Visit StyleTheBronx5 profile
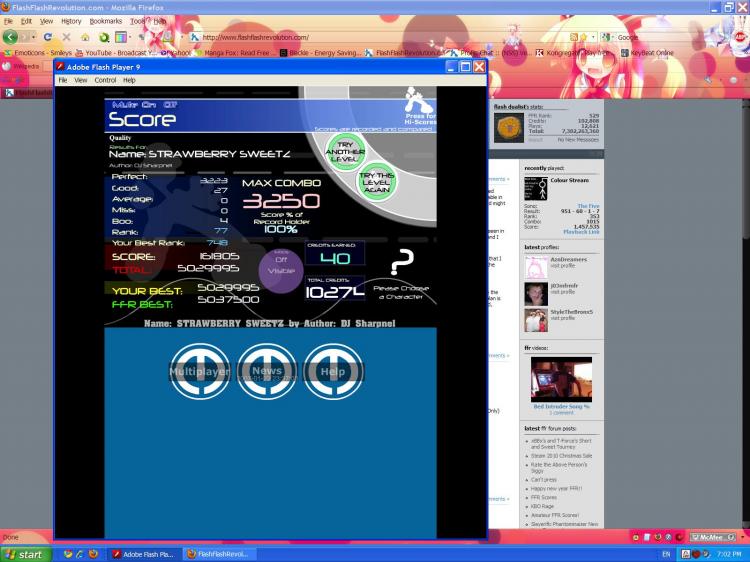750x562 pixels. pos(572,312)
